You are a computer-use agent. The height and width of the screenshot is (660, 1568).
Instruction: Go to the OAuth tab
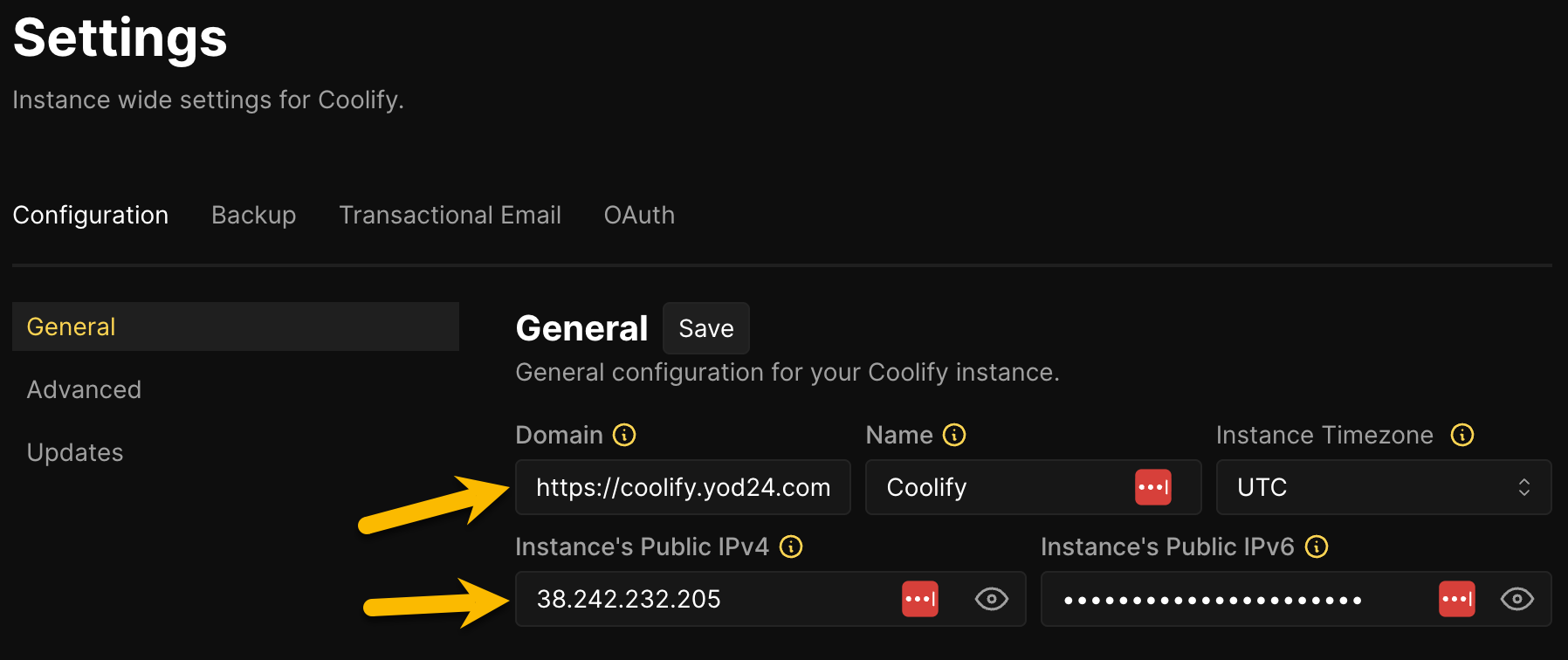coord(639,215)
